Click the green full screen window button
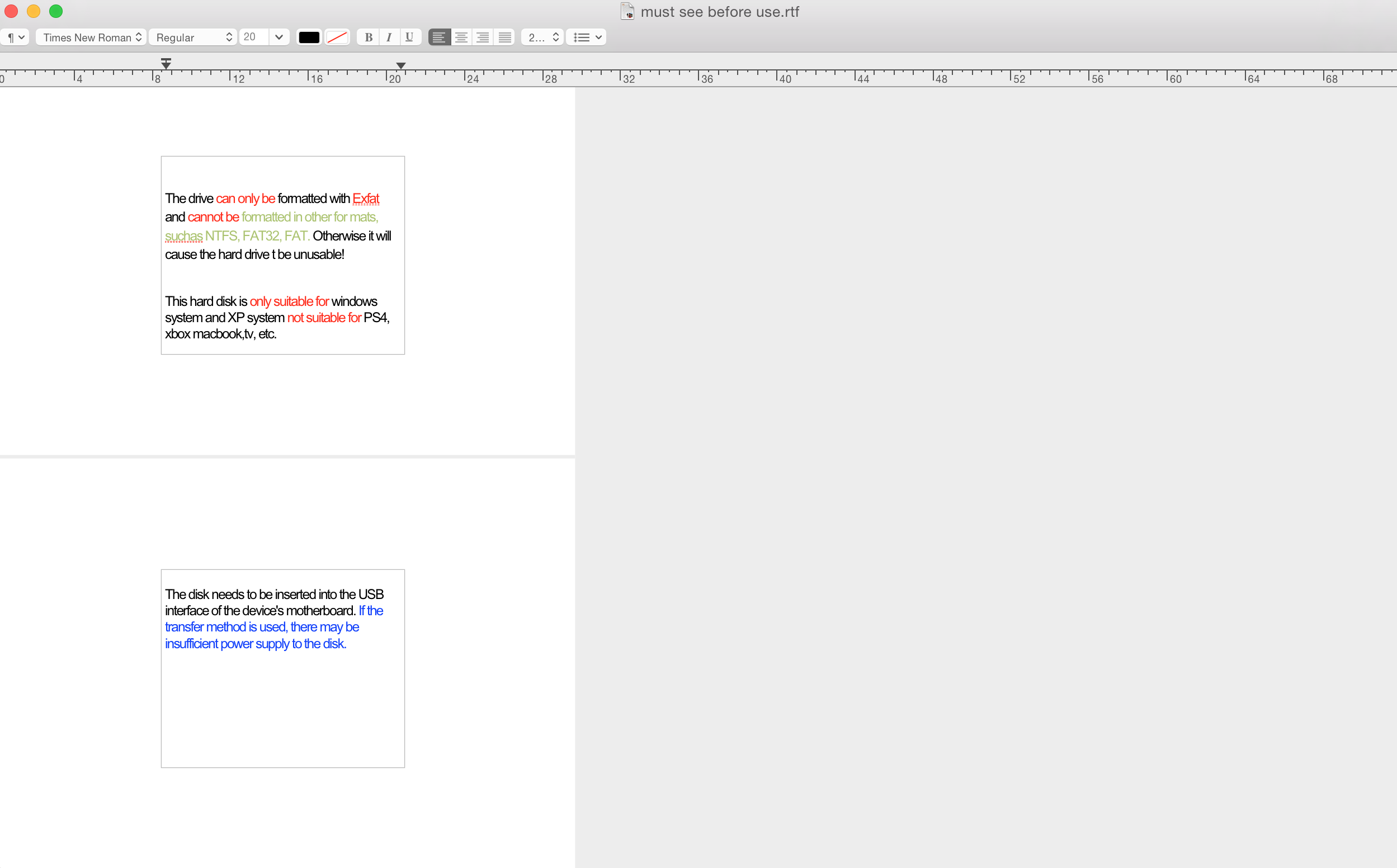1397x868 pixels. tap(56, 12)
